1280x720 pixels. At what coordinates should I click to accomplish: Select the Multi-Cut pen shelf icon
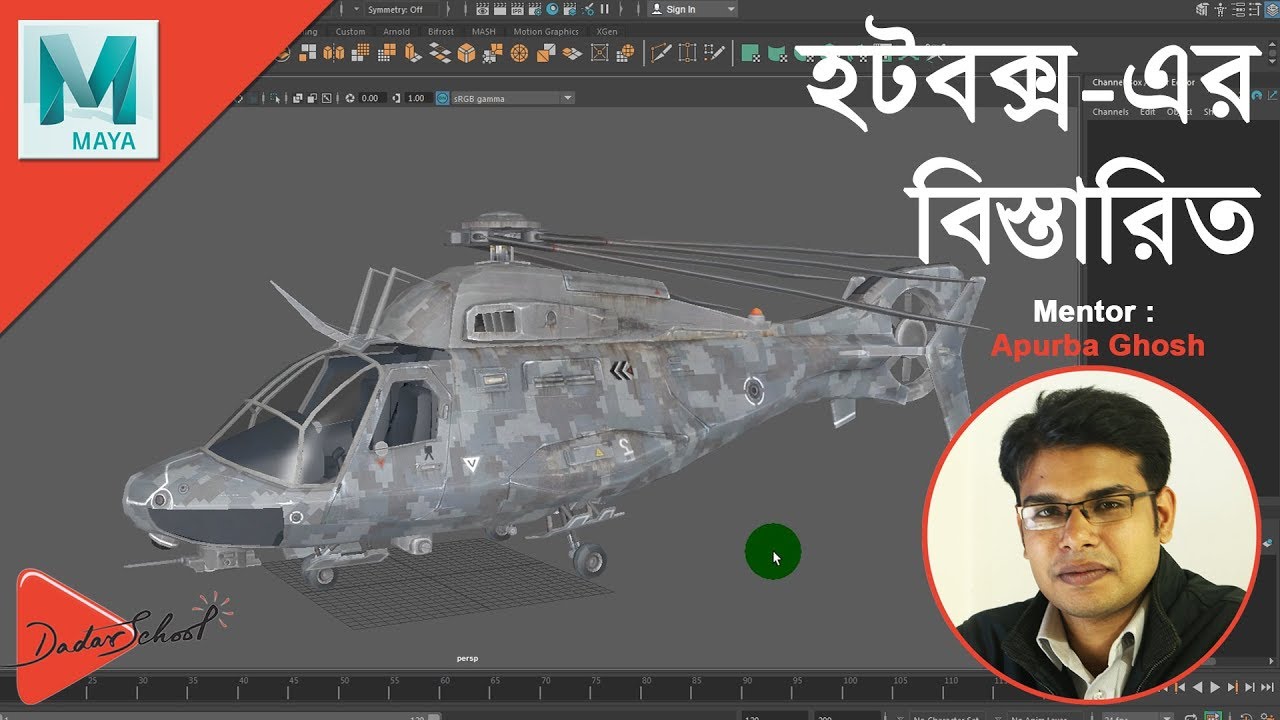point(661,52)
